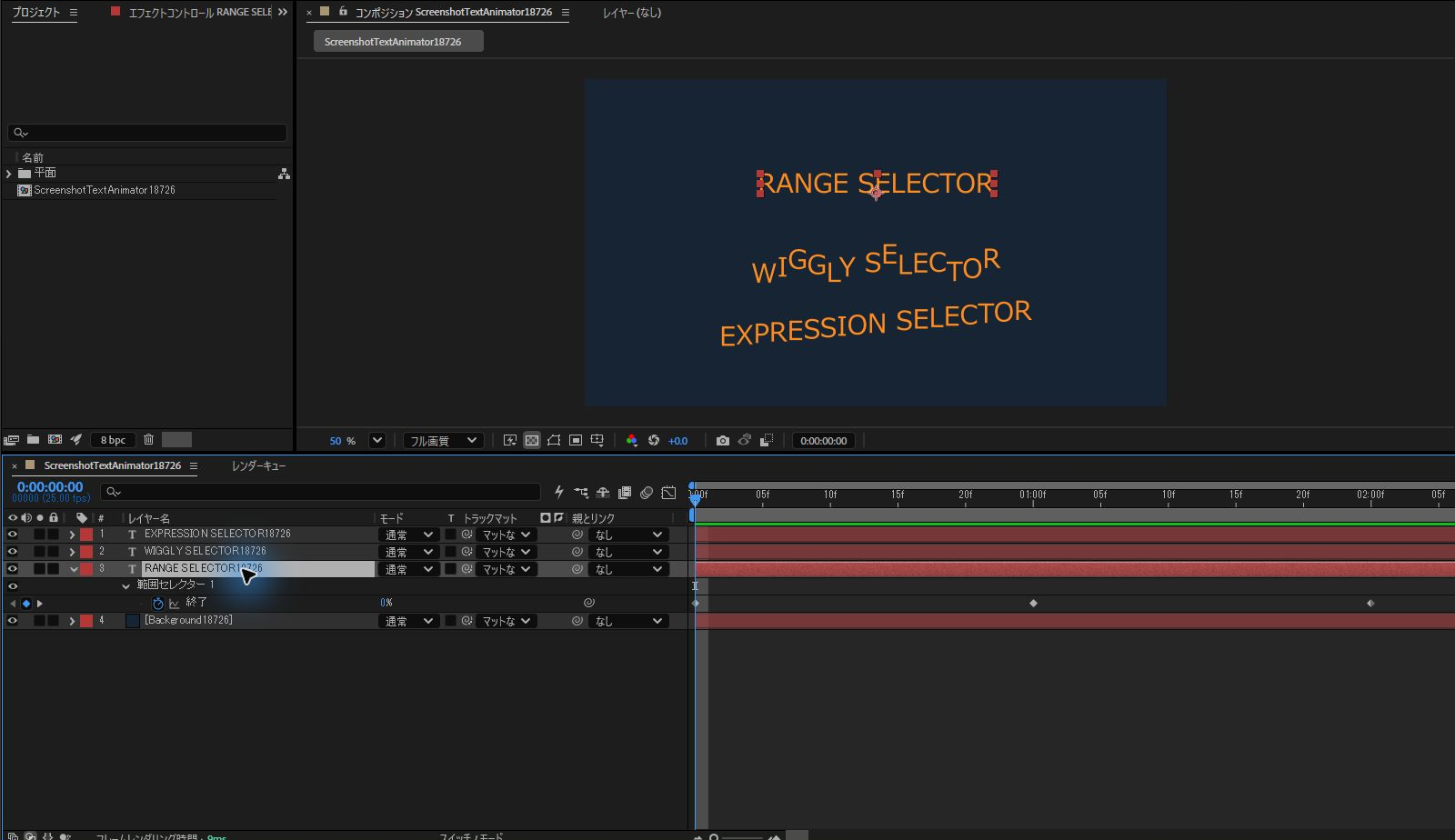Open interpret footage icon in Project panel

12,440
